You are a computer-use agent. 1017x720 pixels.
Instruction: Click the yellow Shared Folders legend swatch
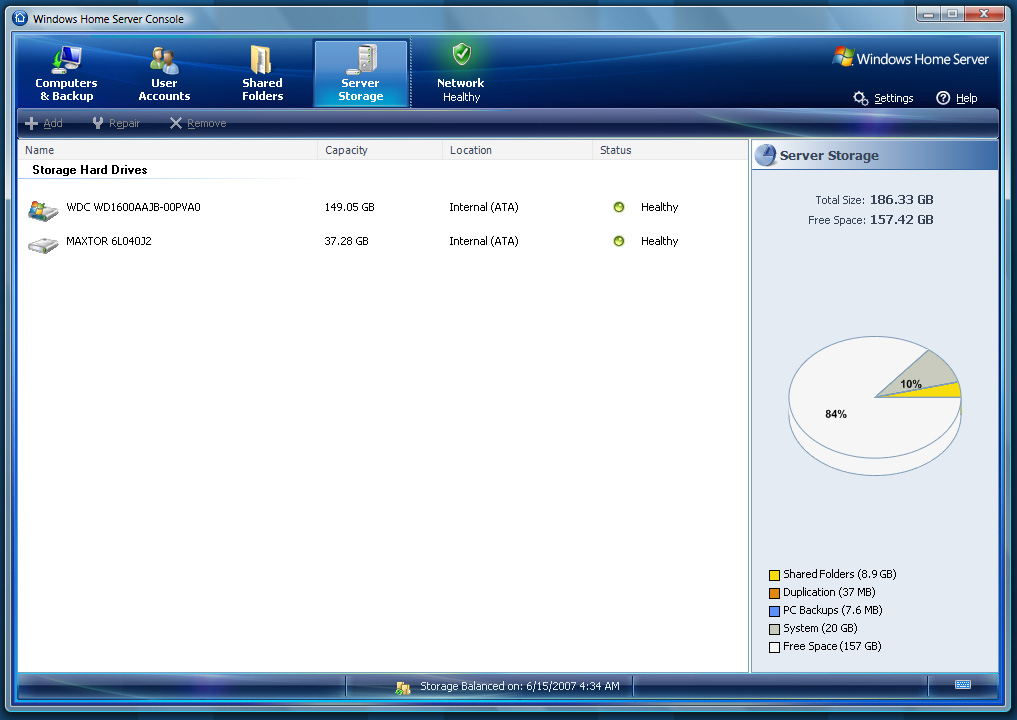click(774, 575)
